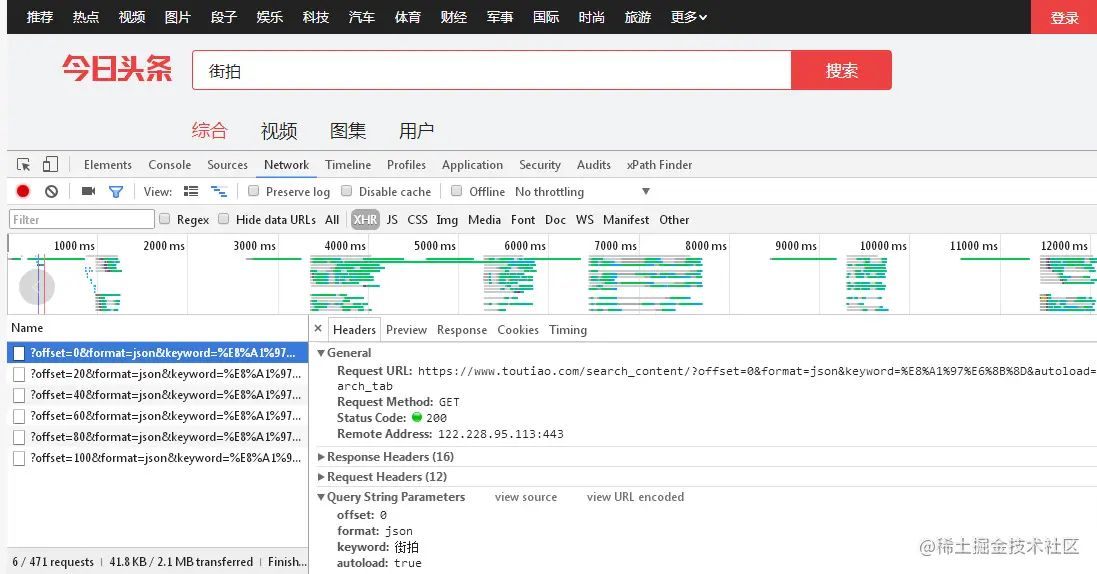
Task: Click the 街拍 search input box
Action: pyautogui.click(x=492, y=70)
